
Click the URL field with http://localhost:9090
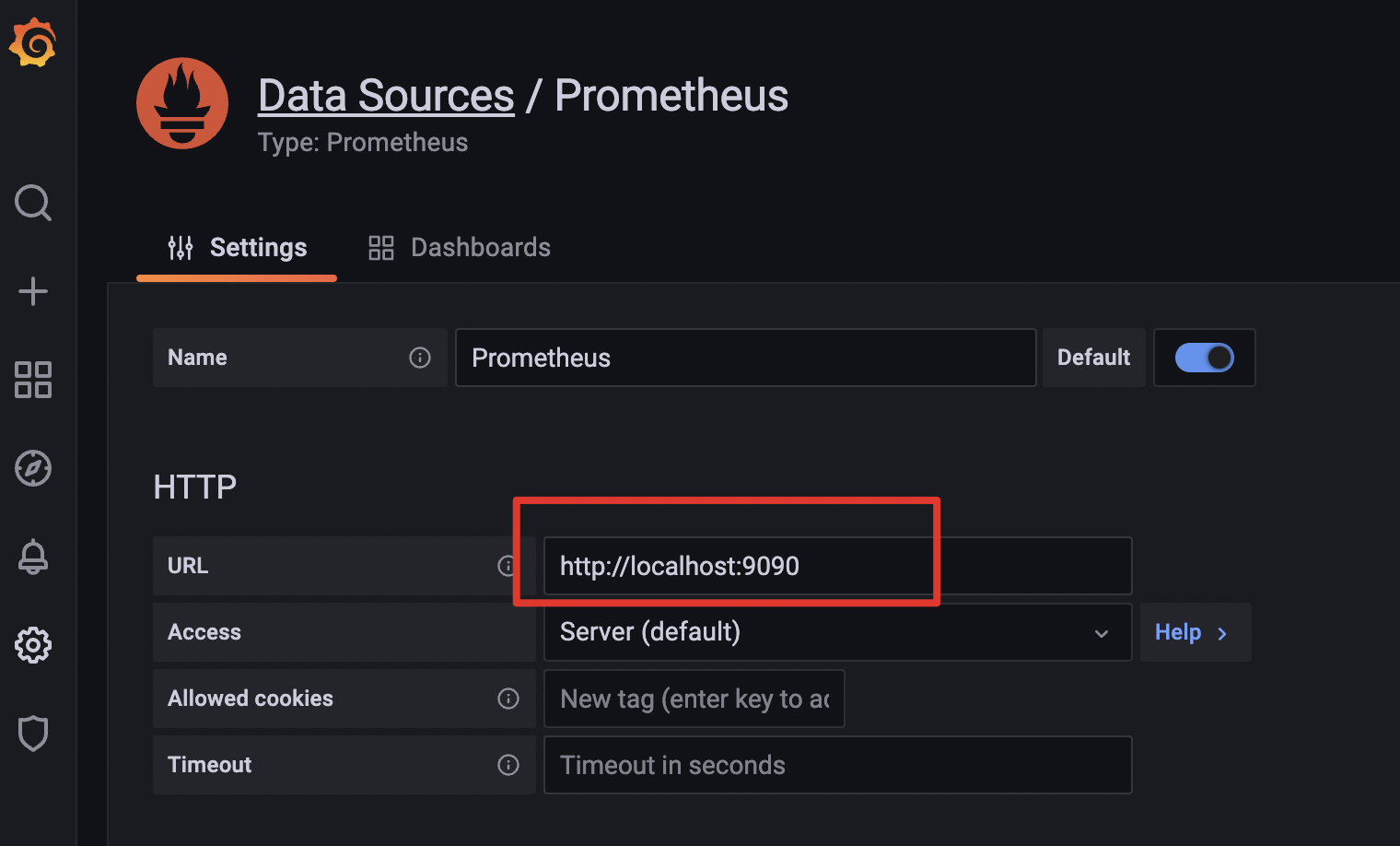coord(836,566)
